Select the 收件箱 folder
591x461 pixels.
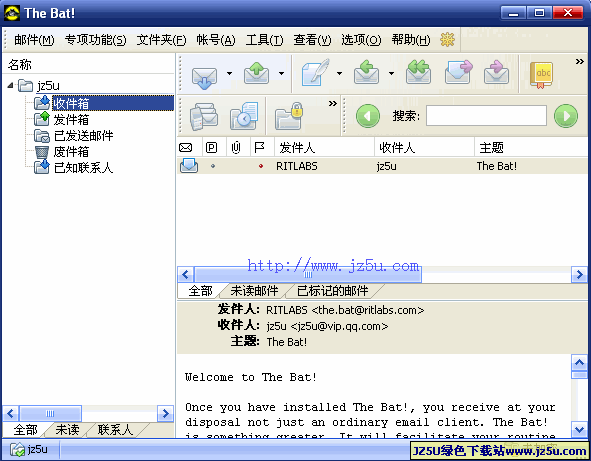tap(70, 103)
